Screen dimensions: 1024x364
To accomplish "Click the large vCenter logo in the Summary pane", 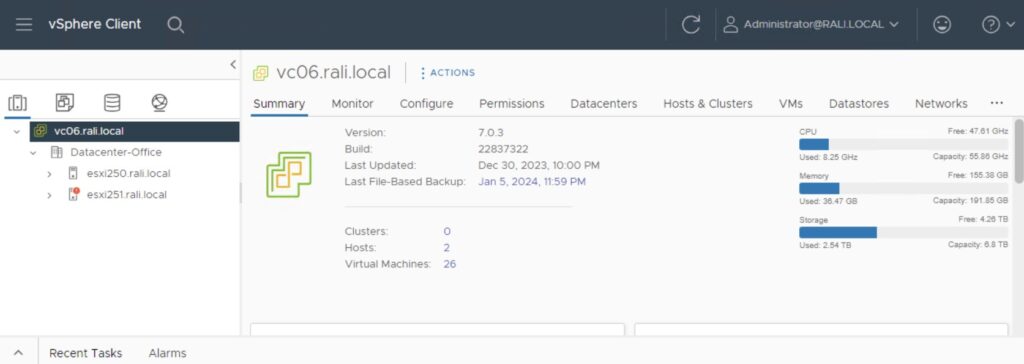I will [289, 174].
